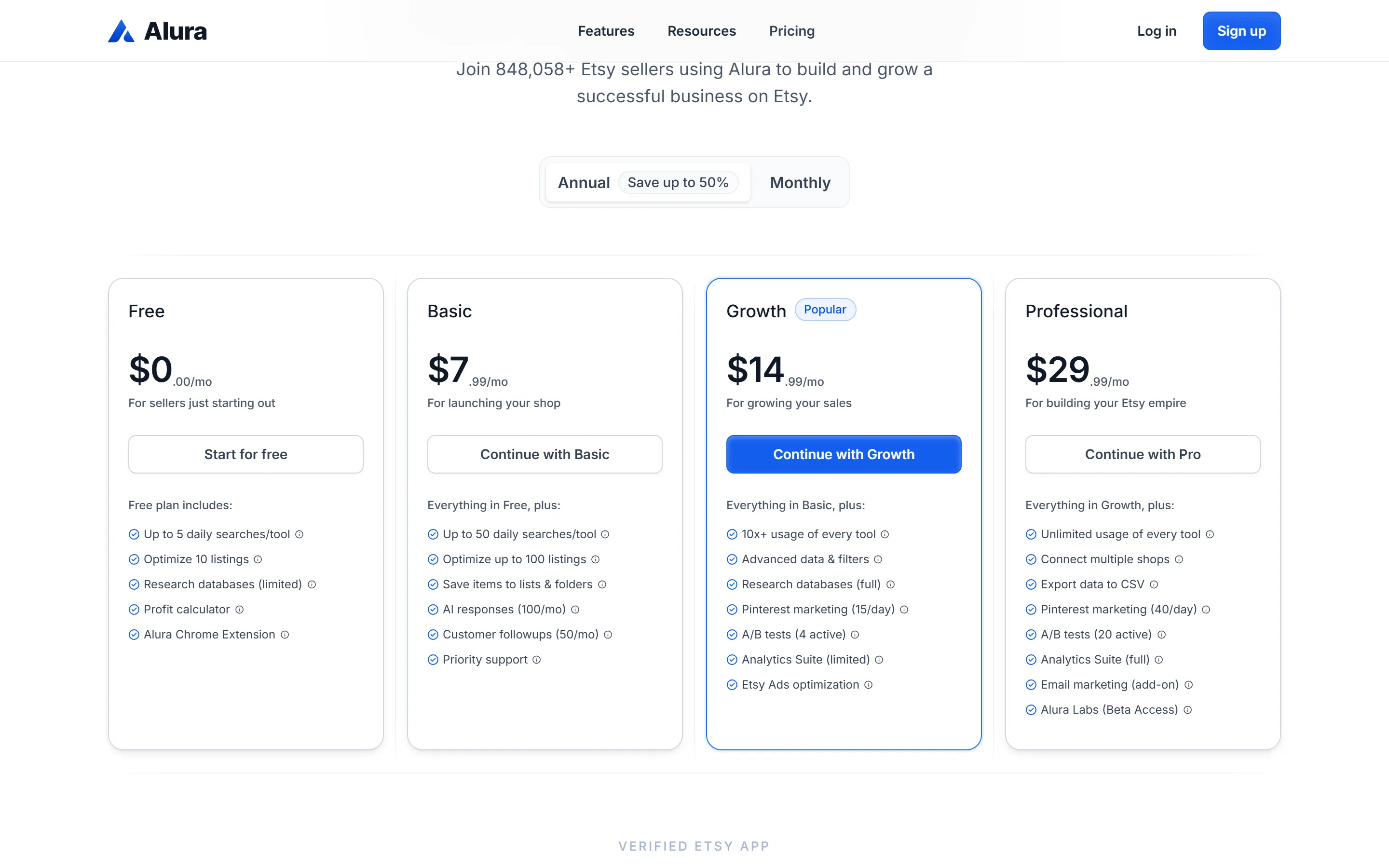1389x868 pixels.
Task: Info icon beside Save items to lists & folders
Action: (x=603, y=584)
